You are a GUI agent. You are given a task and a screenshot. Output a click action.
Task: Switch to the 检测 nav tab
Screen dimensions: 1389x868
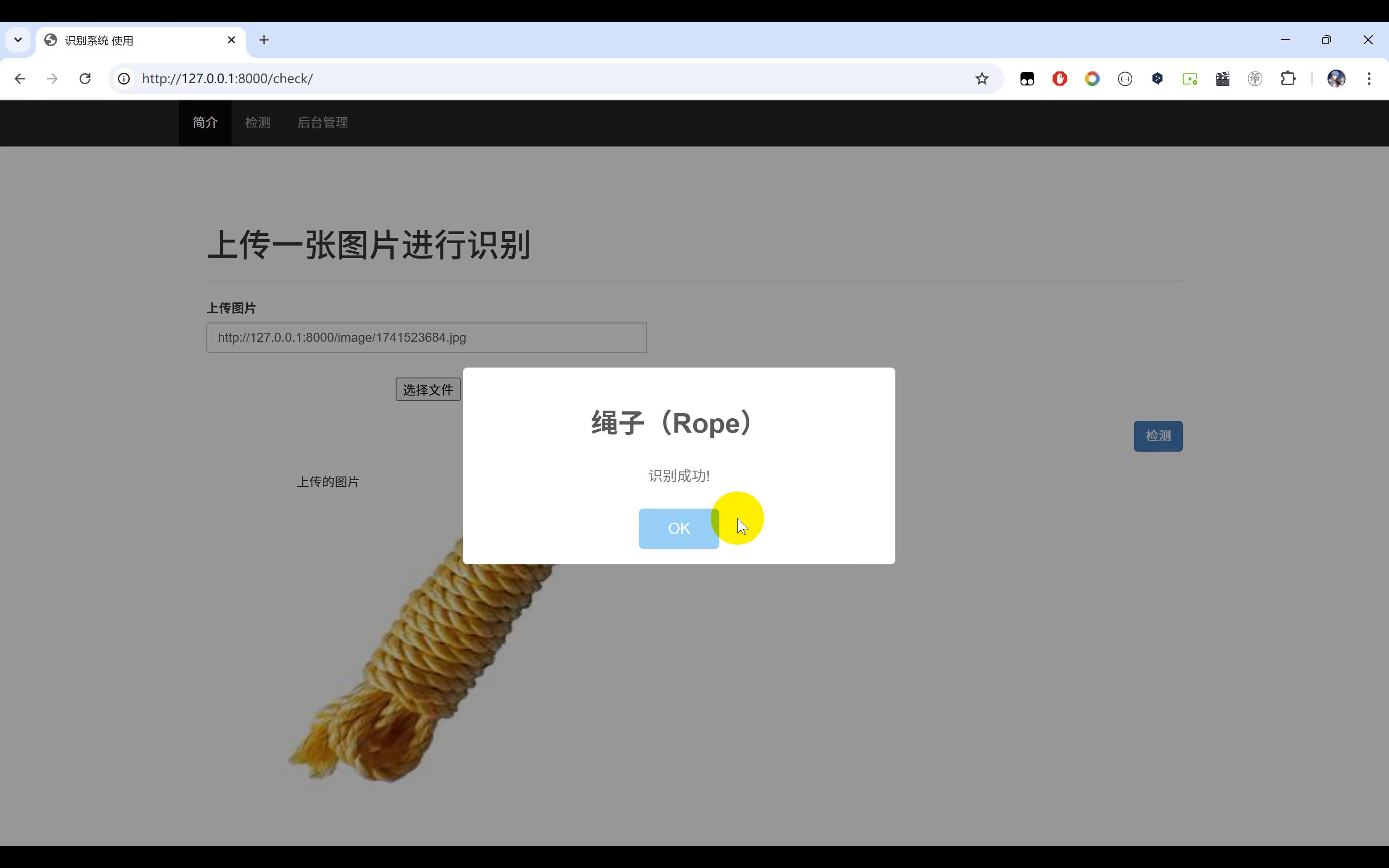pyautogui.click(x=257, y=123)
